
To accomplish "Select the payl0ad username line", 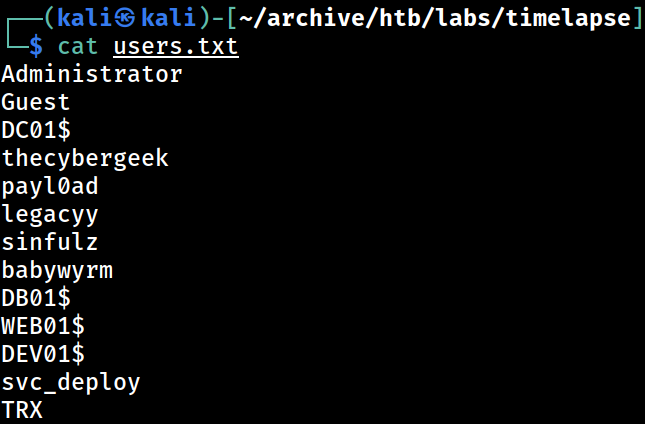I will pyautogui.click(x=50, y=186).
